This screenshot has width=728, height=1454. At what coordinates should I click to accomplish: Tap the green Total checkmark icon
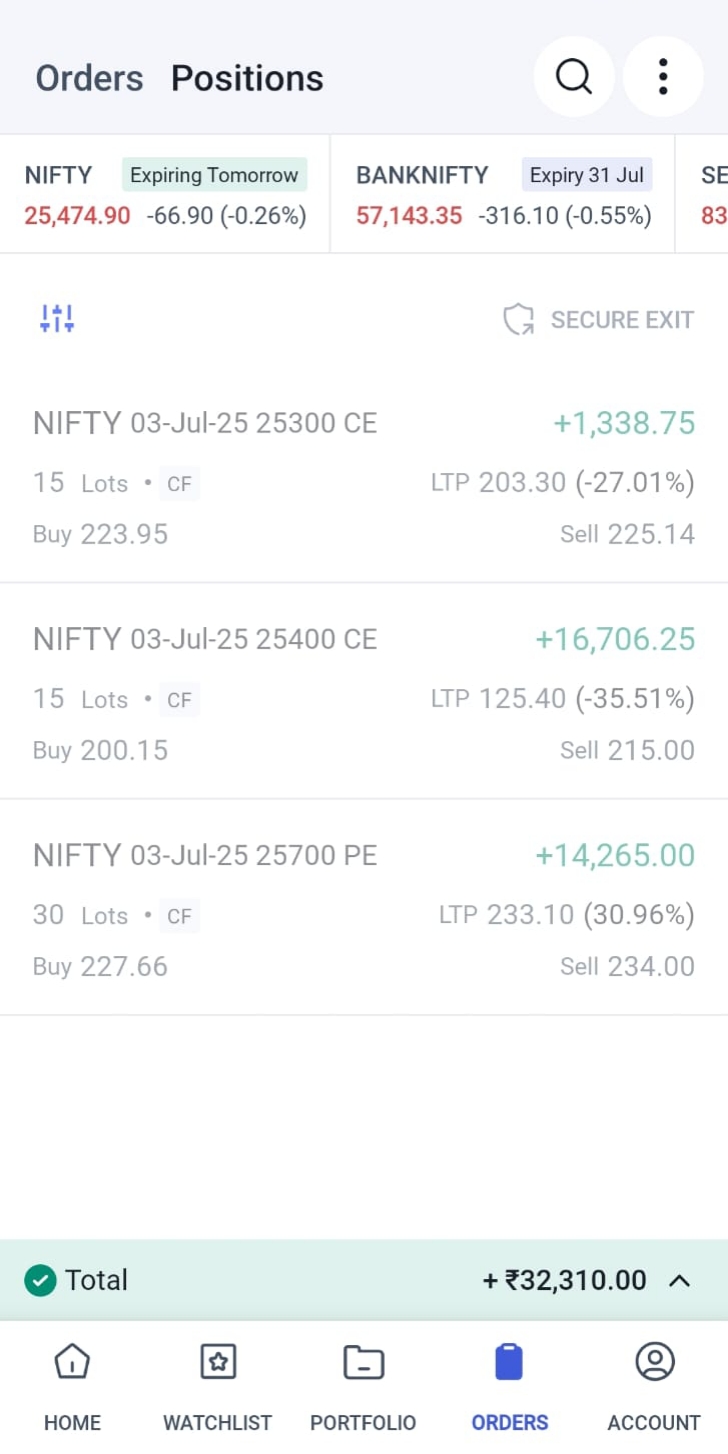click(x=40, y=1280)
